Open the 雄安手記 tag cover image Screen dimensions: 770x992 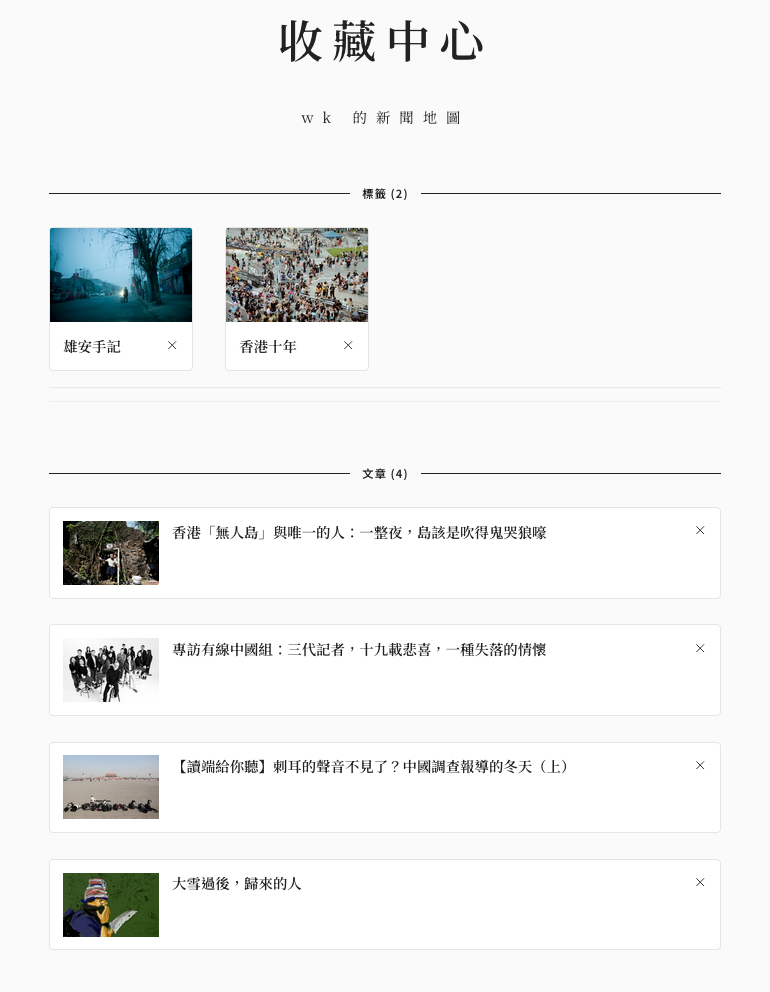tap(121, 275)
